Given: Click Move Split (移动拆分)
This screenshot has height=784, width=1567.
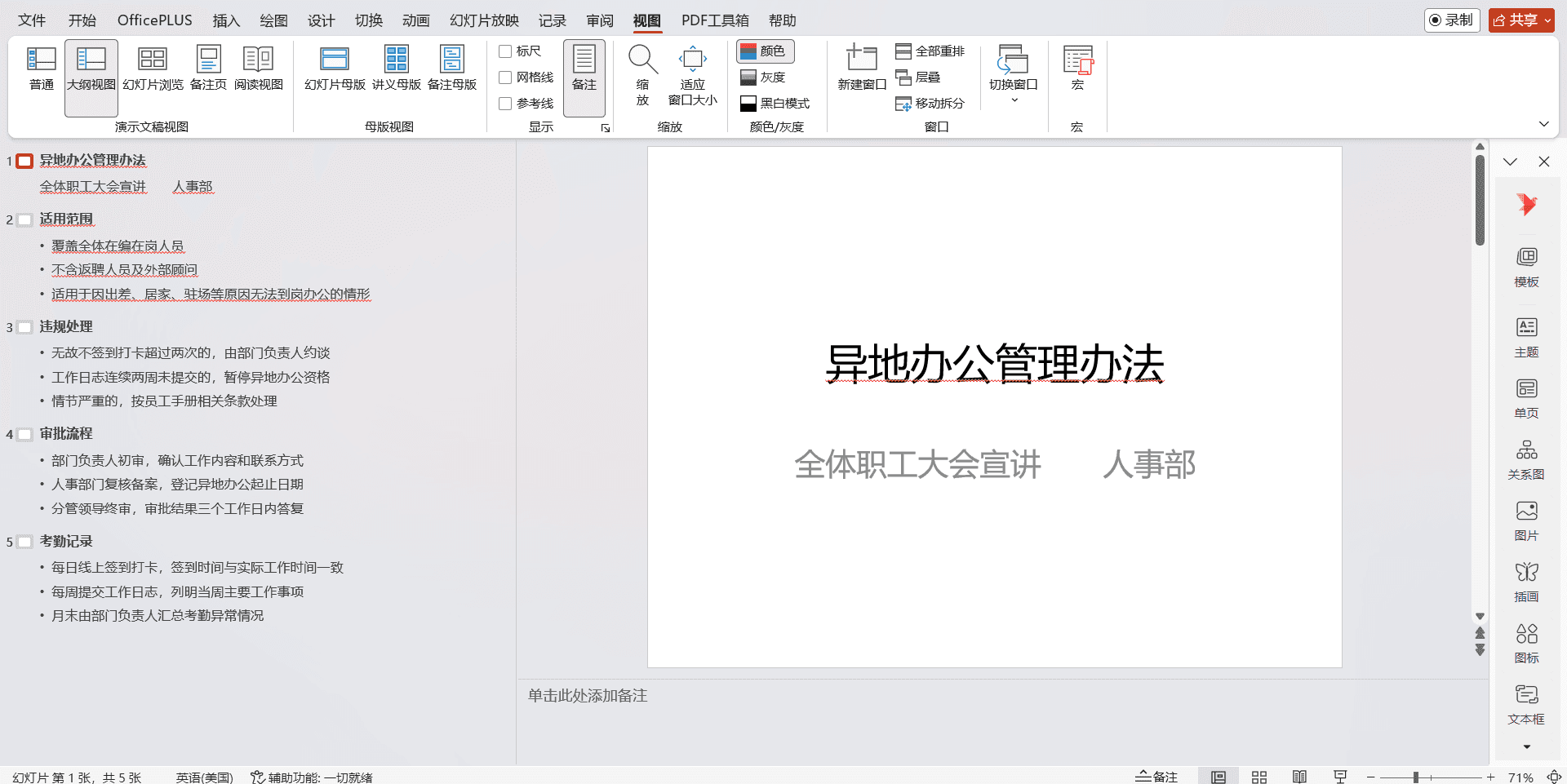Looking at the screenshot, I should coord(930,104).
